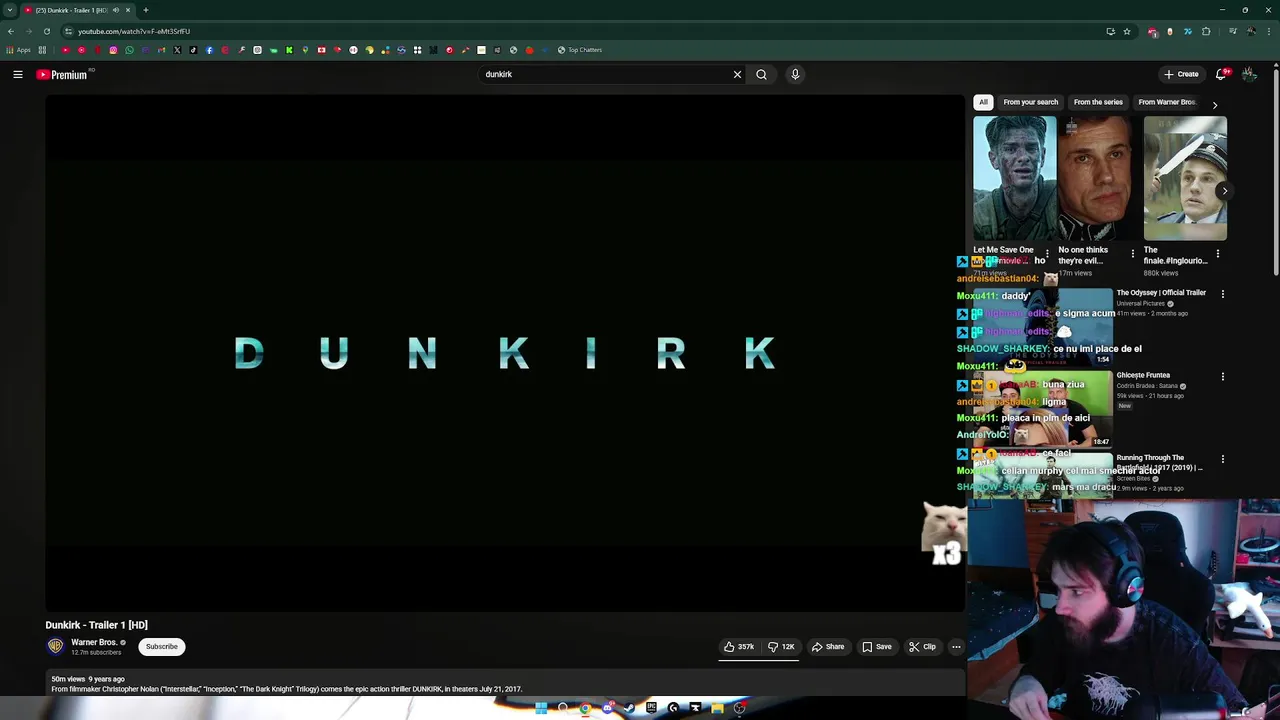This screenshot has height=720, width=1280.
Task: Open the Chrome three-dot menu
Action: (1269, 31)
